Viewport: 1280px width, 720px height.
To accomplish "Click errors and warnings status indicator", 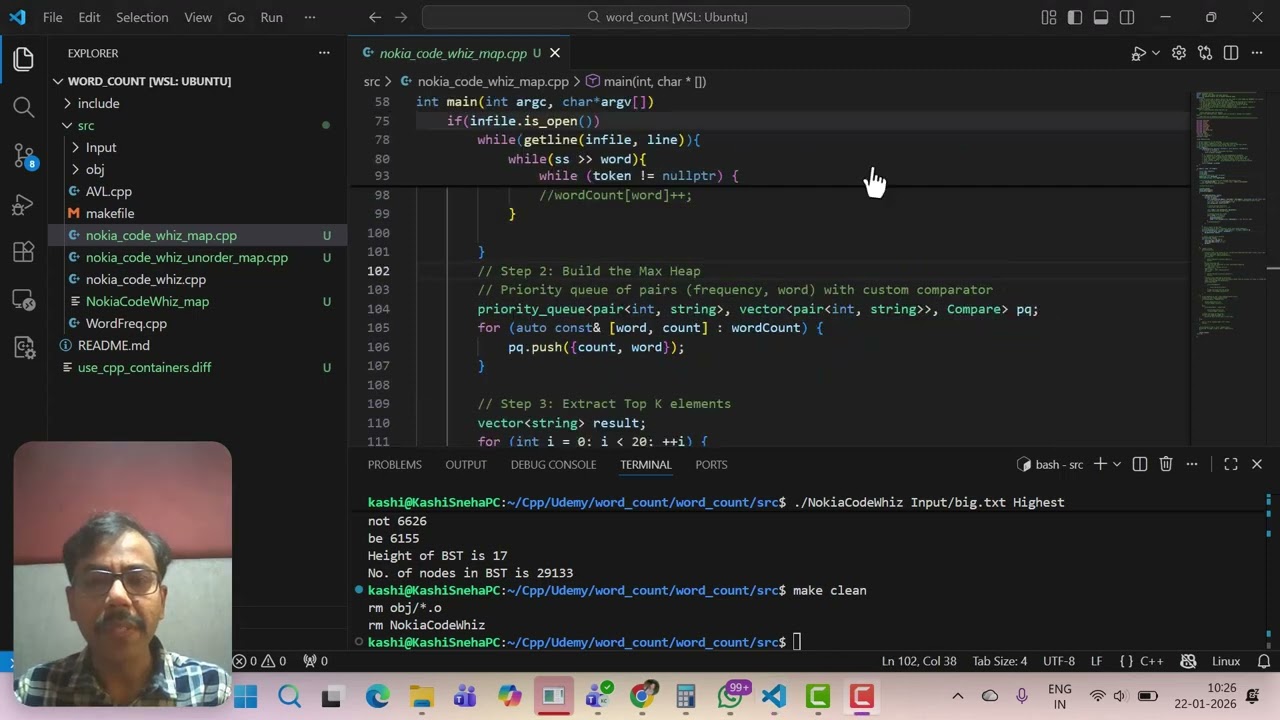I will point(260,661).
